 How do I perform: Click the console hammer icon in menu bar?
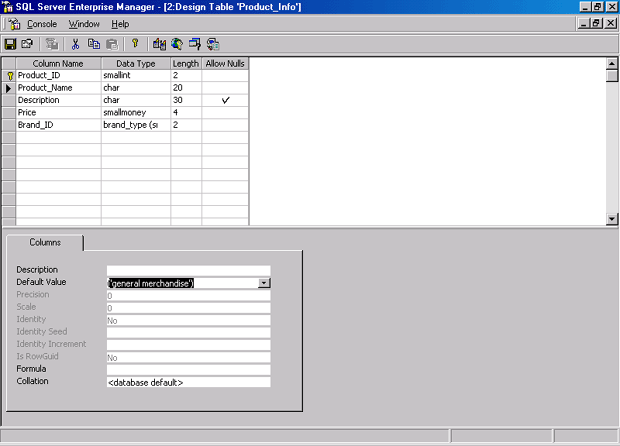click(x=15, y=24)
